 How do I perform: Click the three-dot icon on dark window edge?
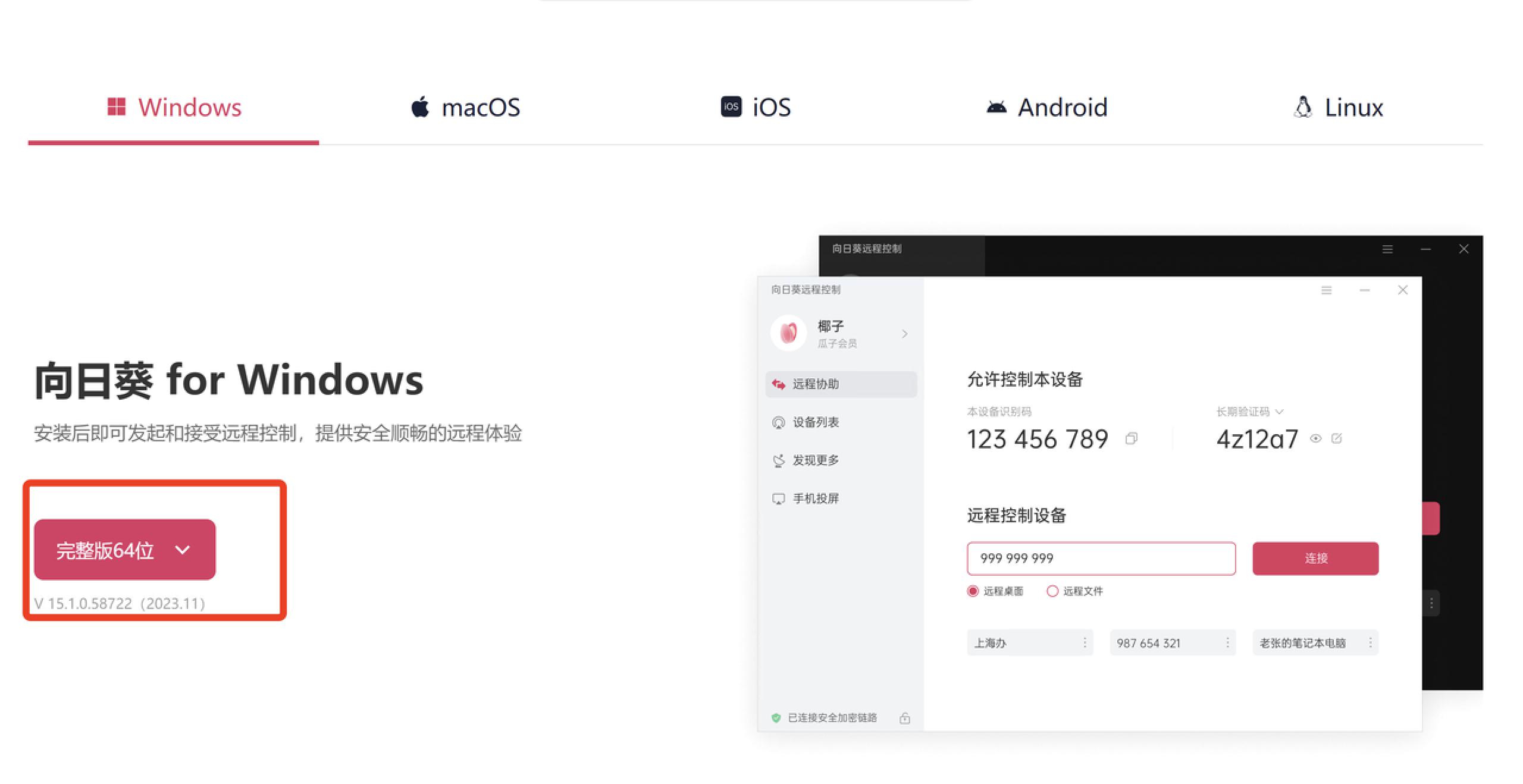coord(1431,604)
